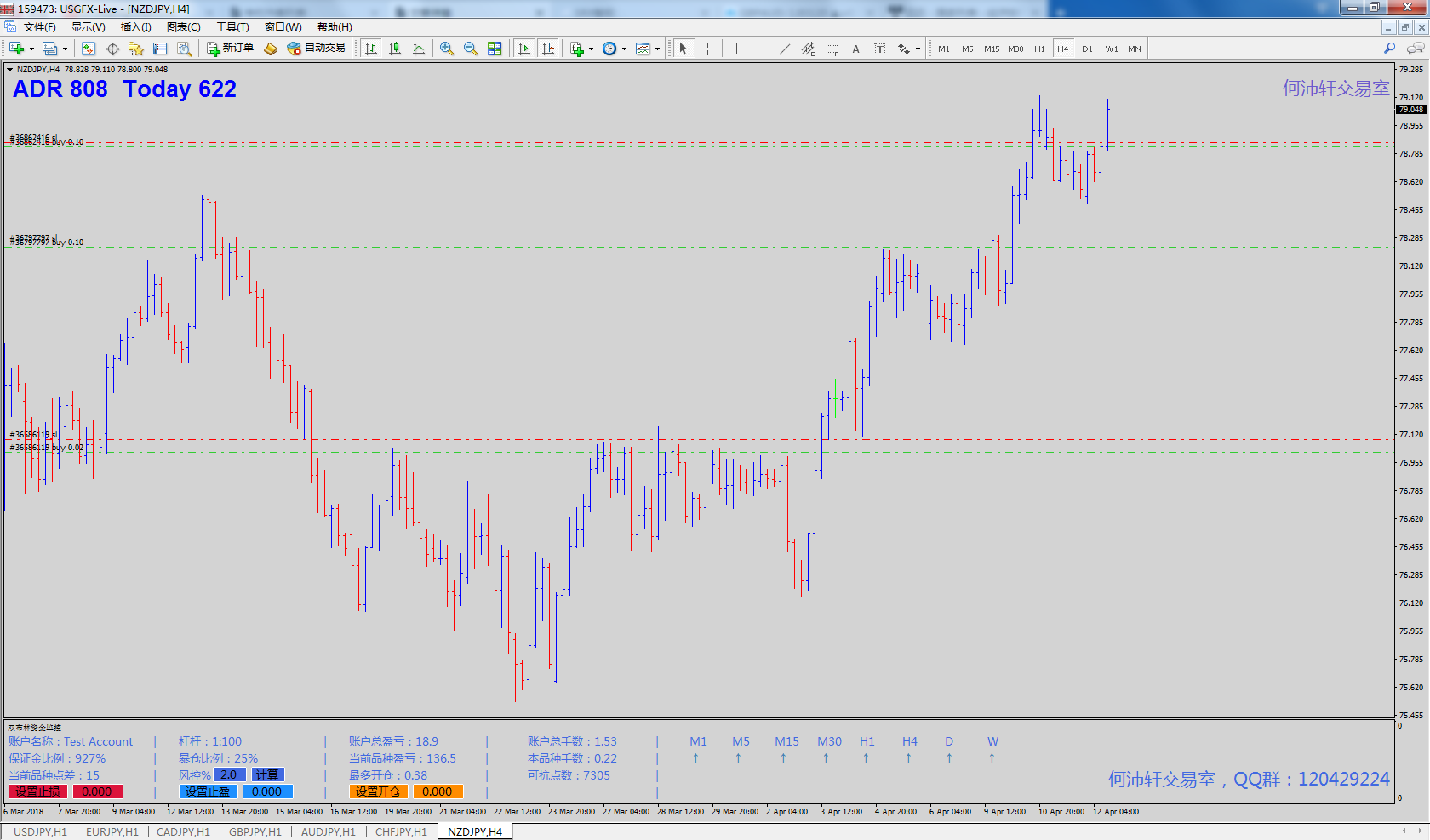Switch to M30 timeframe in toolbar
The width and height of the screenshot is (1430, 840).
1015,49
